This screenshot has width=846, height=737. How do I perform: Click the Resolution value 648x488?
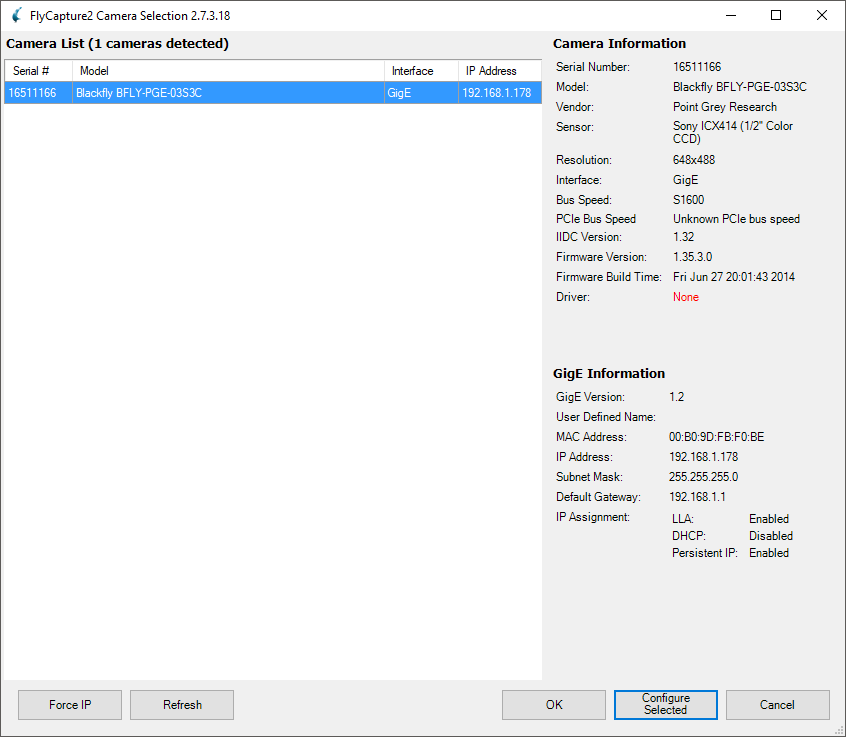[693, 160]
